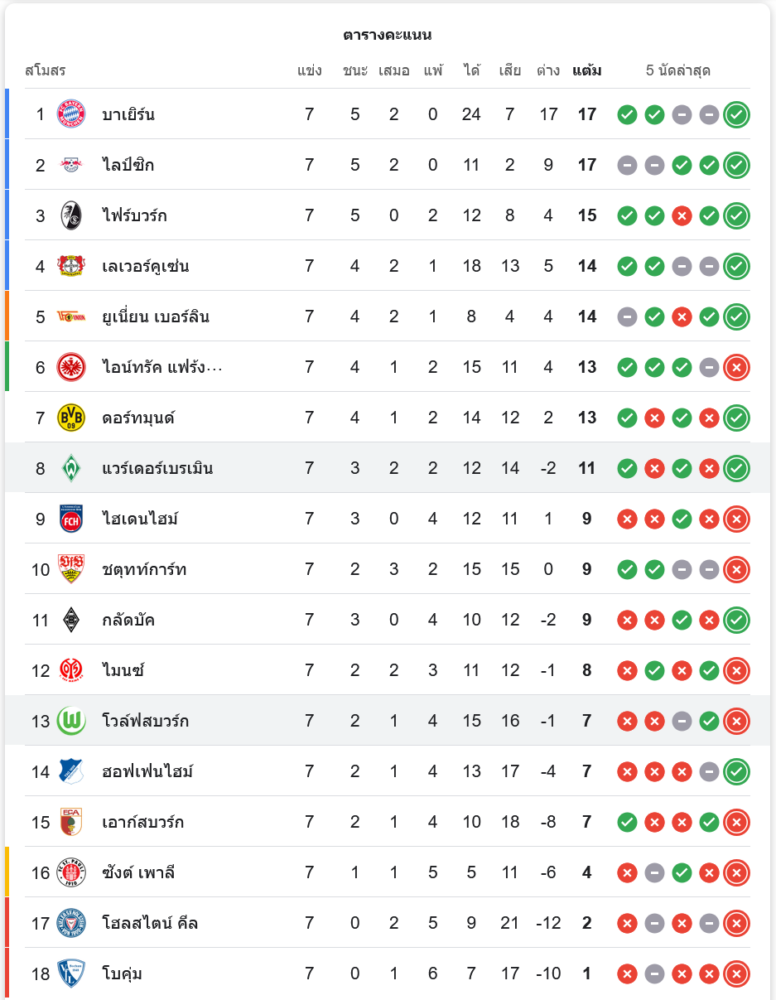Click the Werder Bremen diamond logo
This screenshot has height=1000, width=776.
(x=71, y=468)
